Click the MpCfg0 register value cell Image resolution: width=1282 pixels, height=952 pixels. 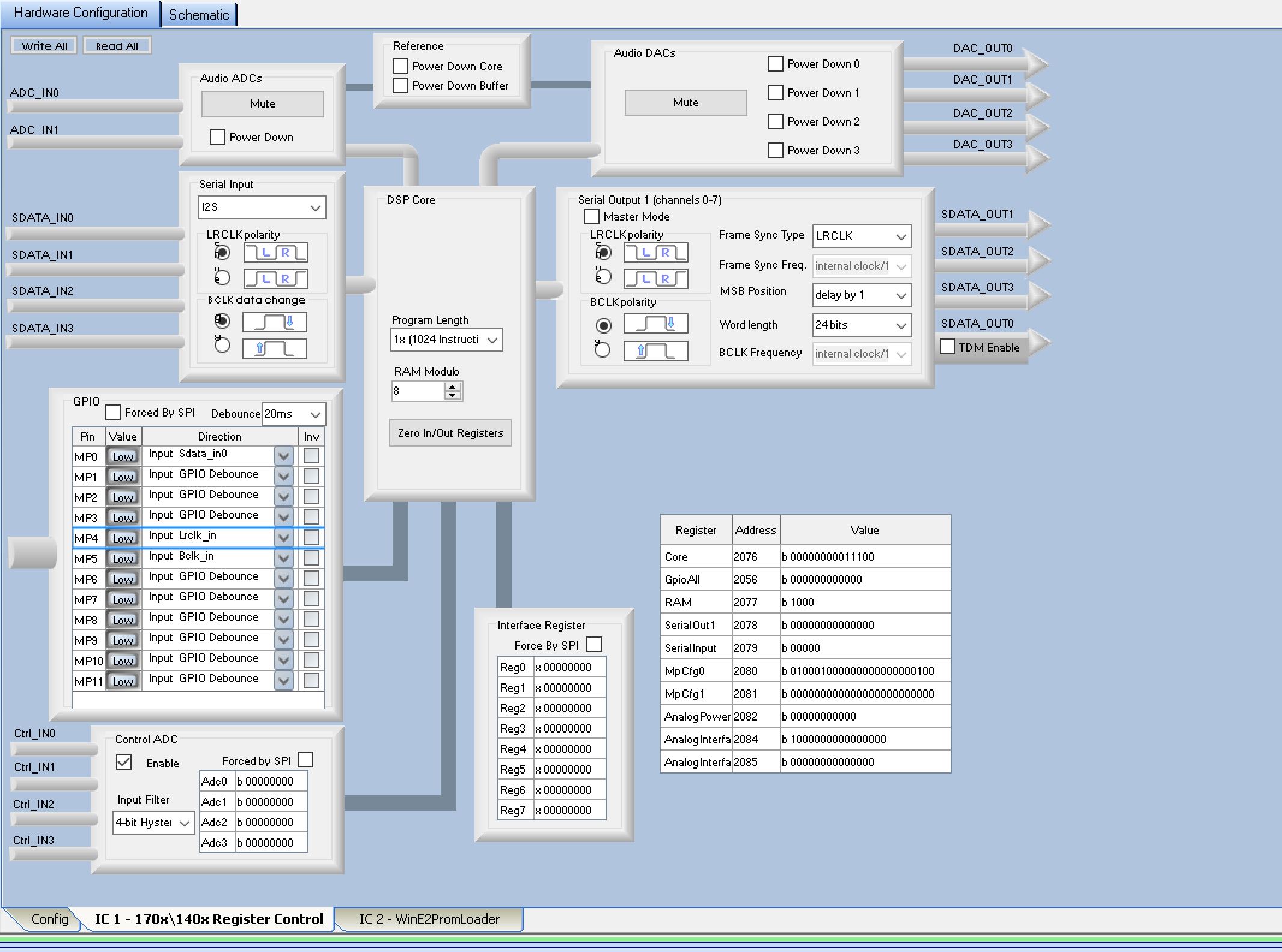click(865, 671)
